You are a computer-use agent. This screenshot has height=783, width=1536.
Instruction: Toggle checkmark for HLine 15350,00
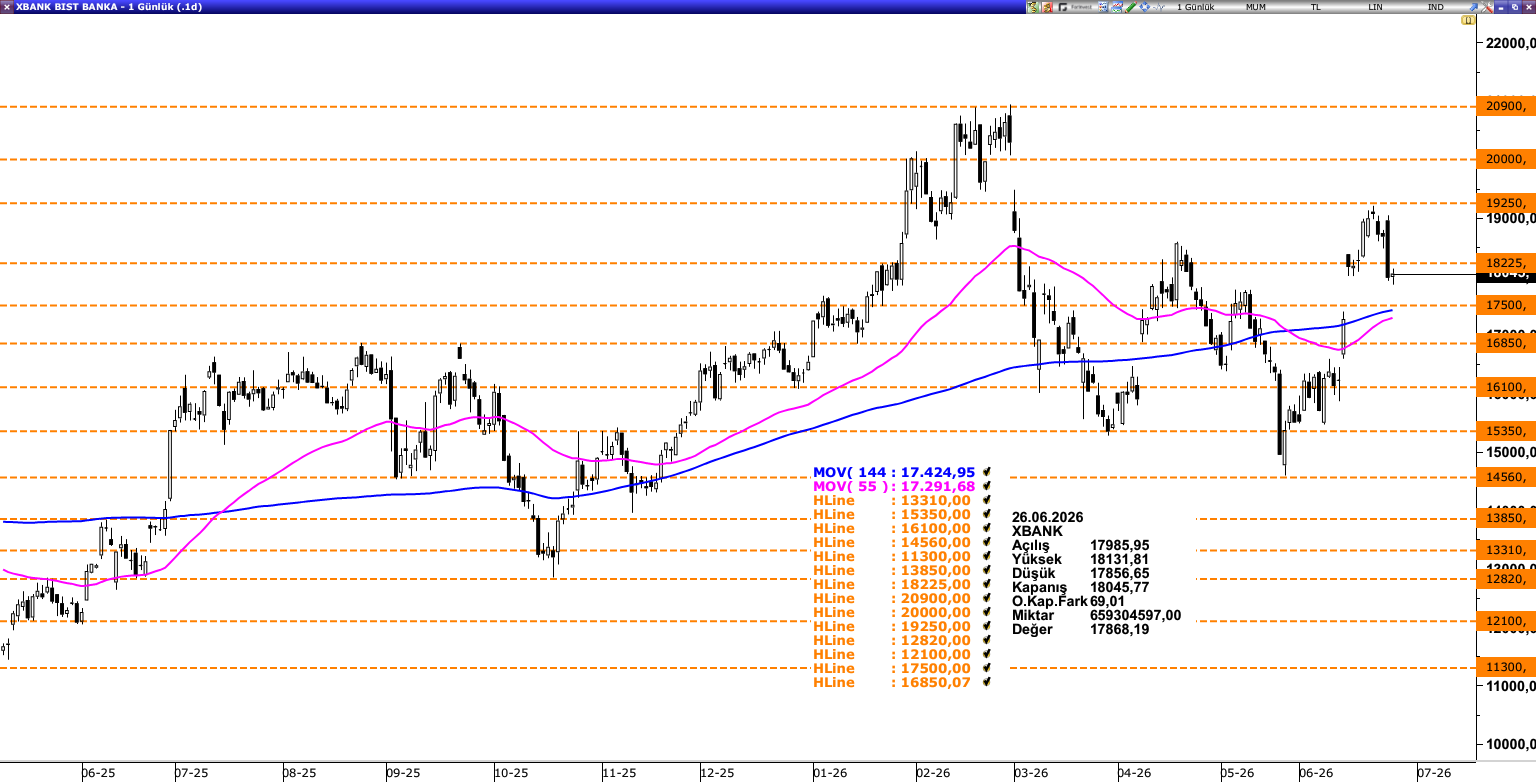pos(986,514)
